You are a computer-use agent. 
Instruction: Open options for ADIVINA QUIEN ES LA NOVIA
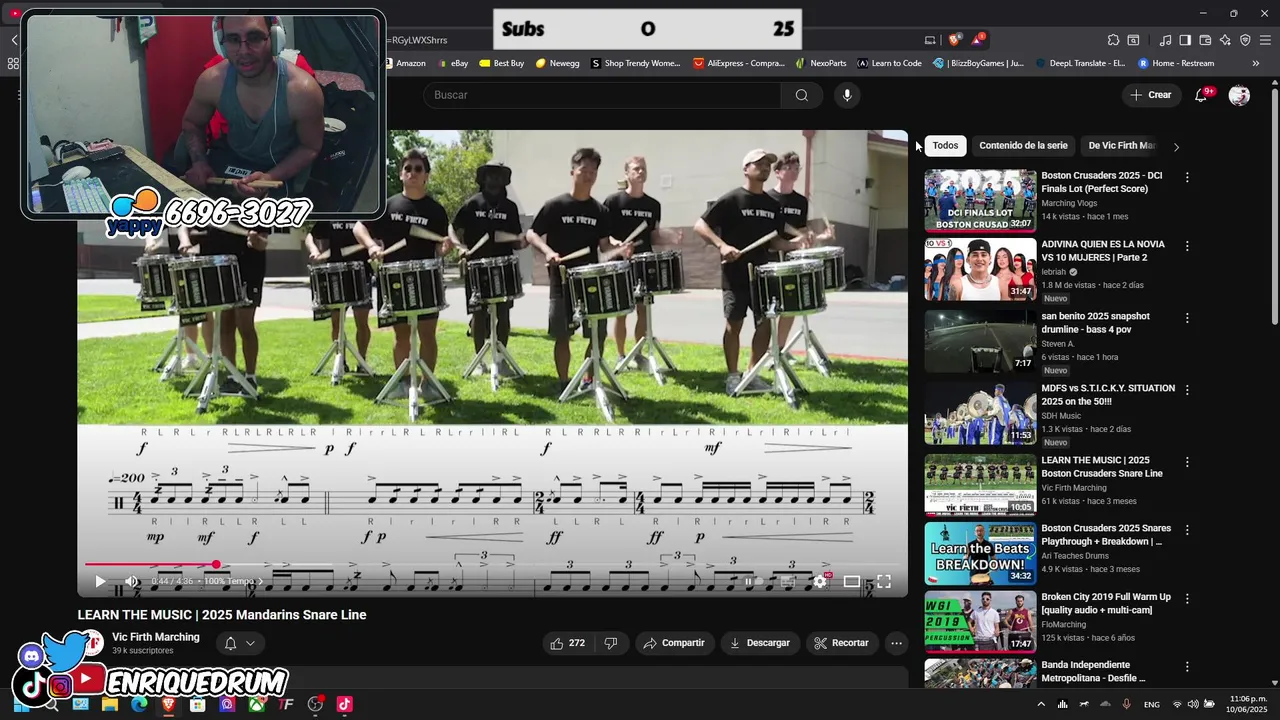click(x=1187, y=246)
